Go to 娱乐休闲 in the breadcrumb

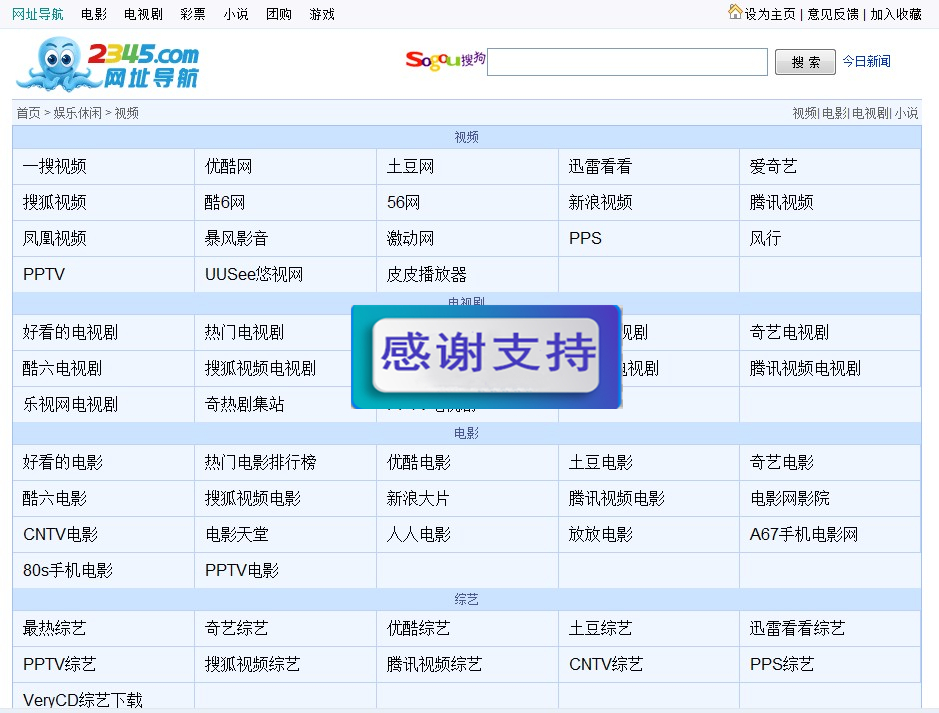pyautogui.click(x=77, y=113)
